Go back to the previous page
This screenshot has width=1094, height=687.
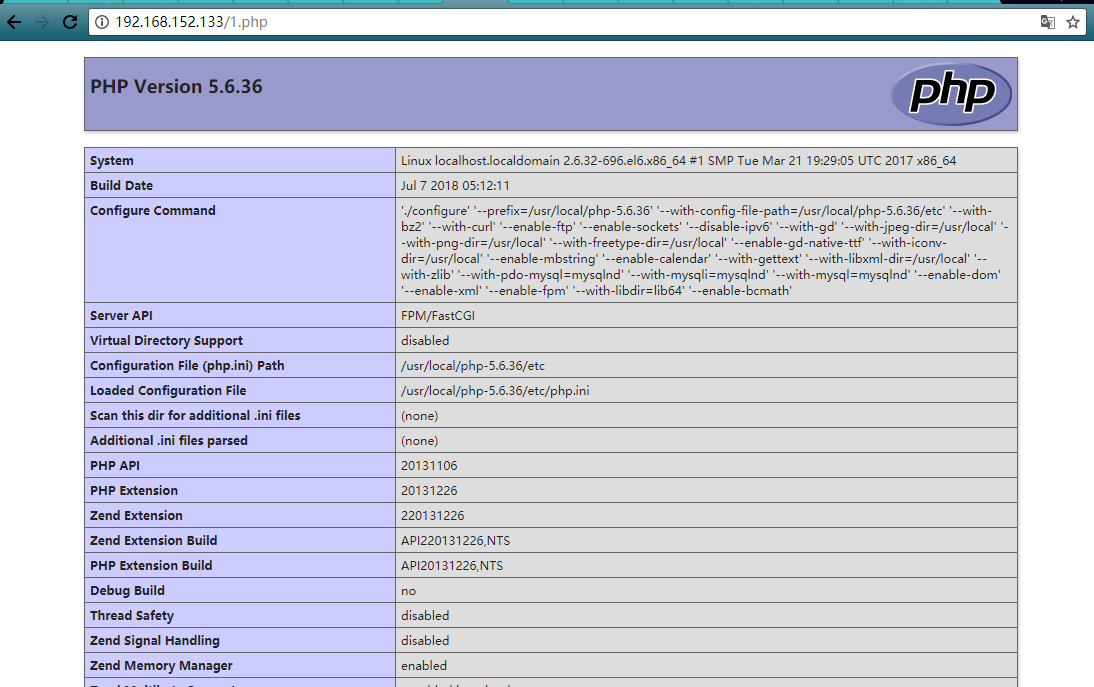(14, 22)
